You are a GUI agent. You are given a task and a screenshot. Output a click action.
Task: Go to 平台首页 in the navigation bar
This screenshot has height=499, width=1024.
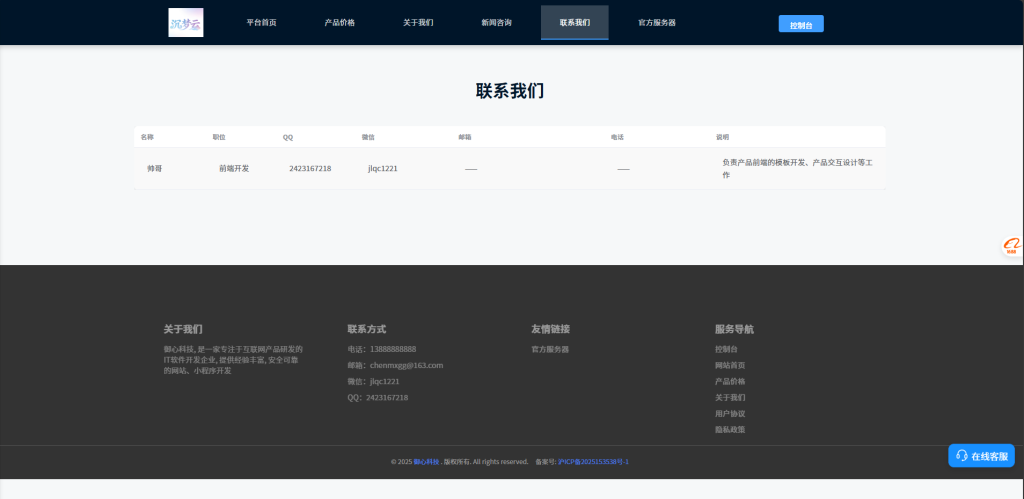(261, 22)
